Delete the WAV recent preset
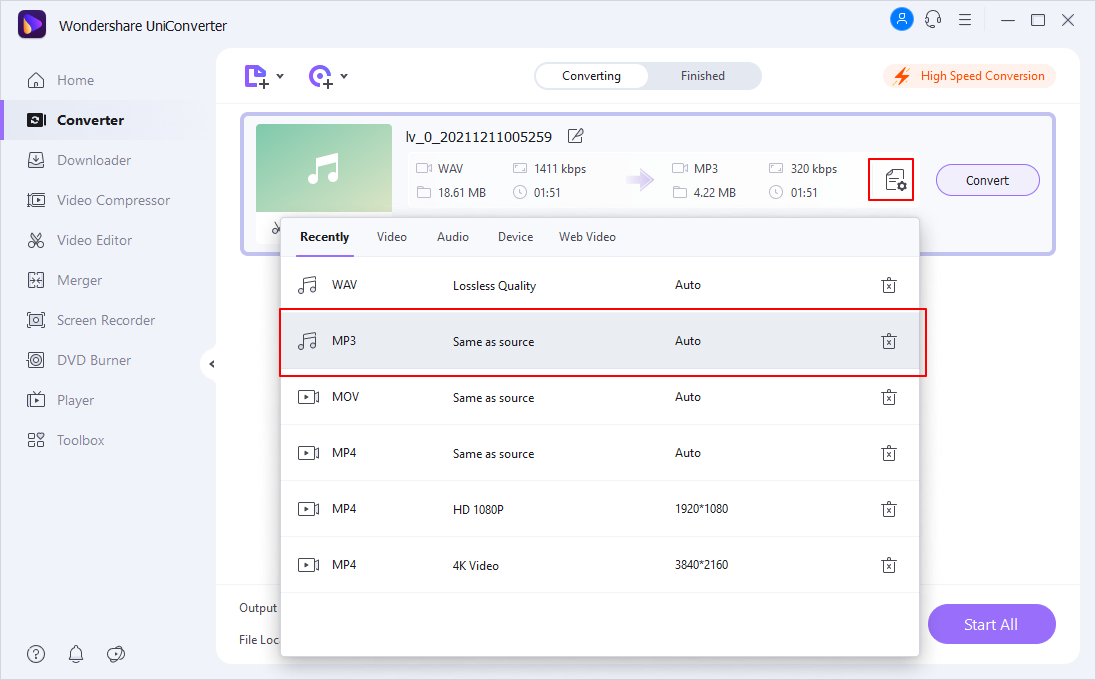This screenshot has height=680, width=1096. point(888,285)
